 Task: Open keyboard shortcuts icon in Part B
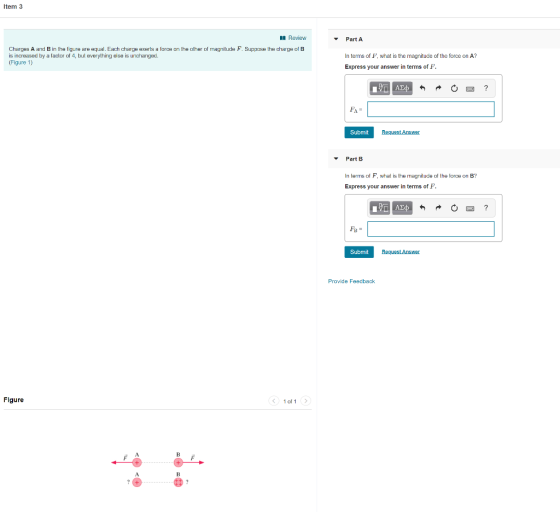470,209
